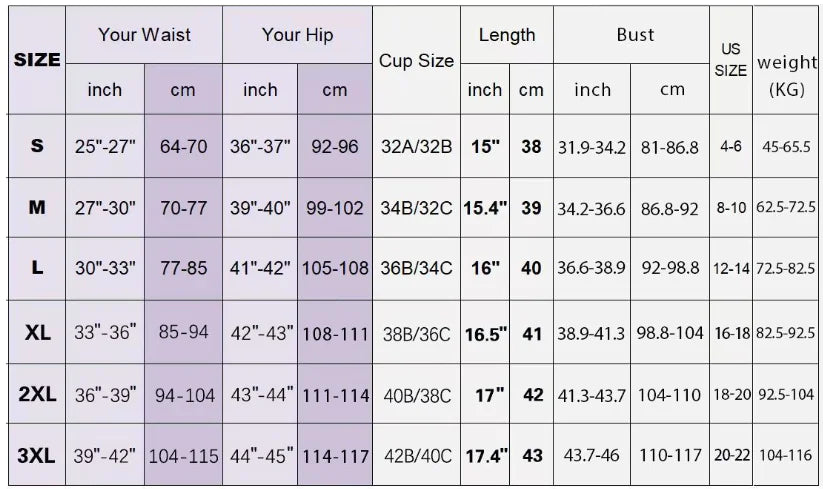The width and height of the screenshot is (823, 489).
Task: Click the US SIZE column header
Action: pyautogui.click(x=731, y=60)
